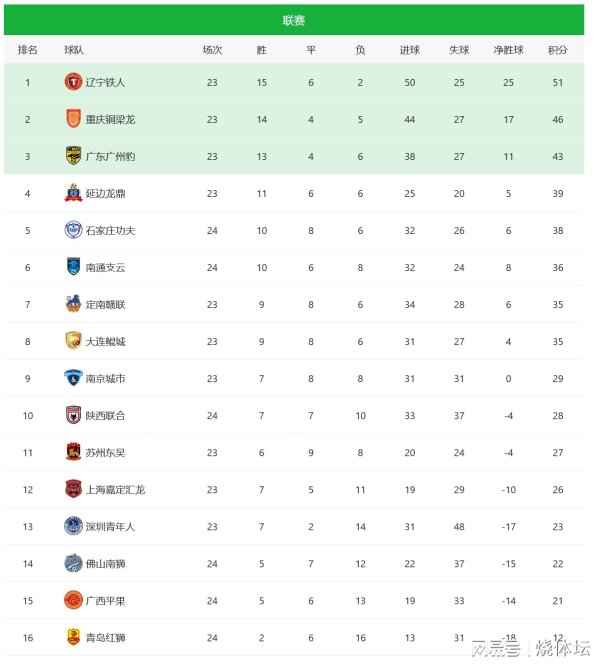Click the 重庆铜梁龙 team crest

73,119
